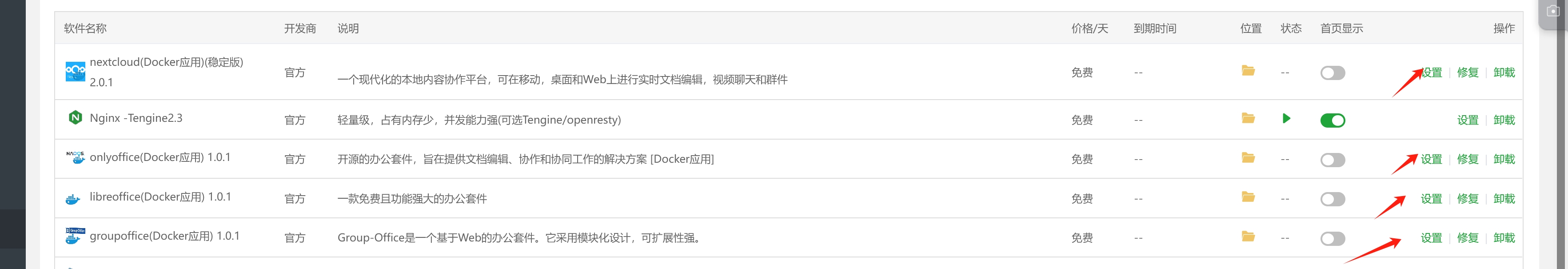The image size is (1568, 269).
Task: Open the nextcloud folder location icon
Action: point(1248,71)
